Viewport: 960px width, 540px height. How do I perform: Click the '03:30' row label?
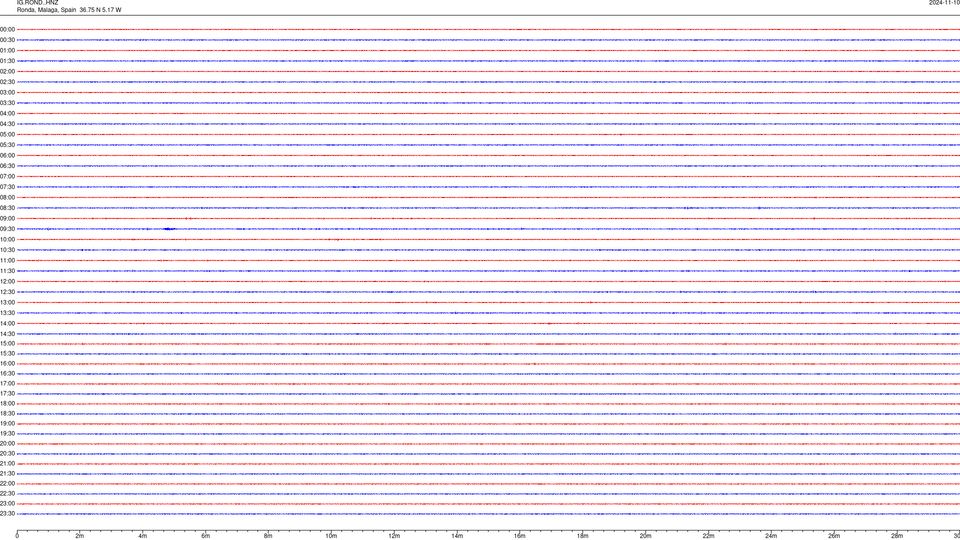coord(7,103)
